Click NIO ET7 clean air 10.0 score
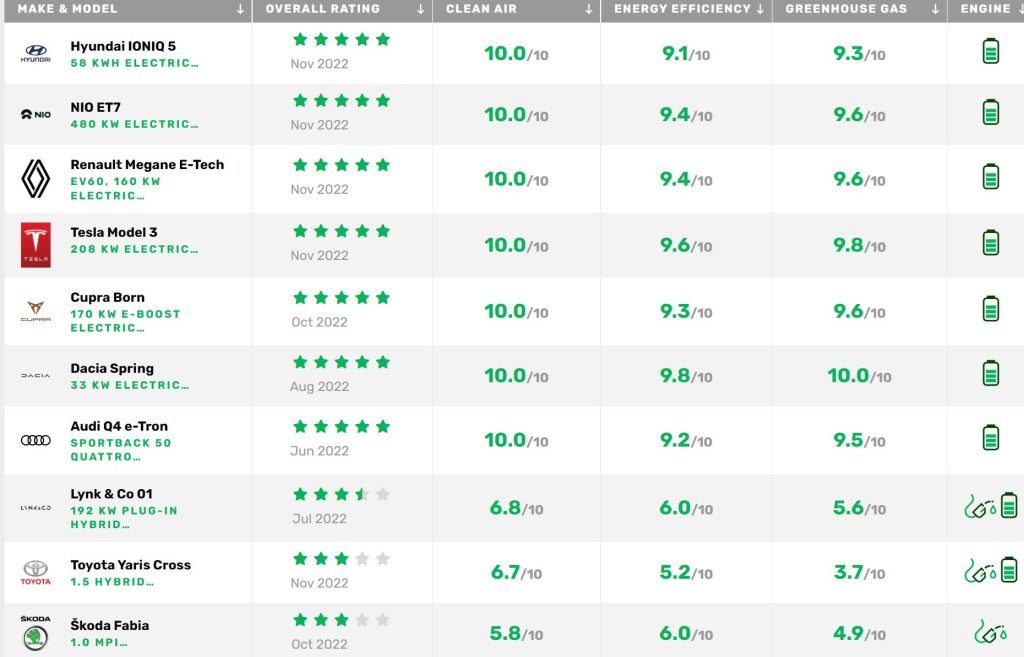The height and width of the screenshot is (657, 1024). (517, 115)
